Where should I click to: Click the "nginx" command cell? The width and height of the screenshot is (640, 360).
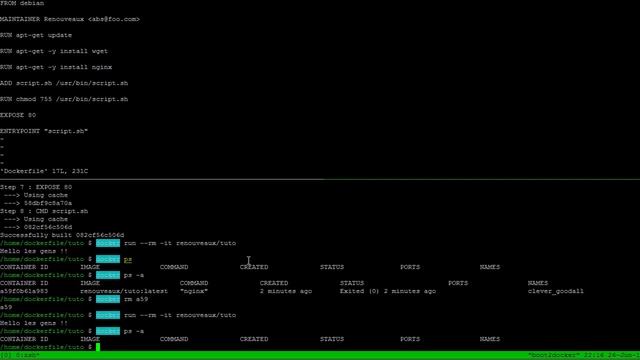194,291
